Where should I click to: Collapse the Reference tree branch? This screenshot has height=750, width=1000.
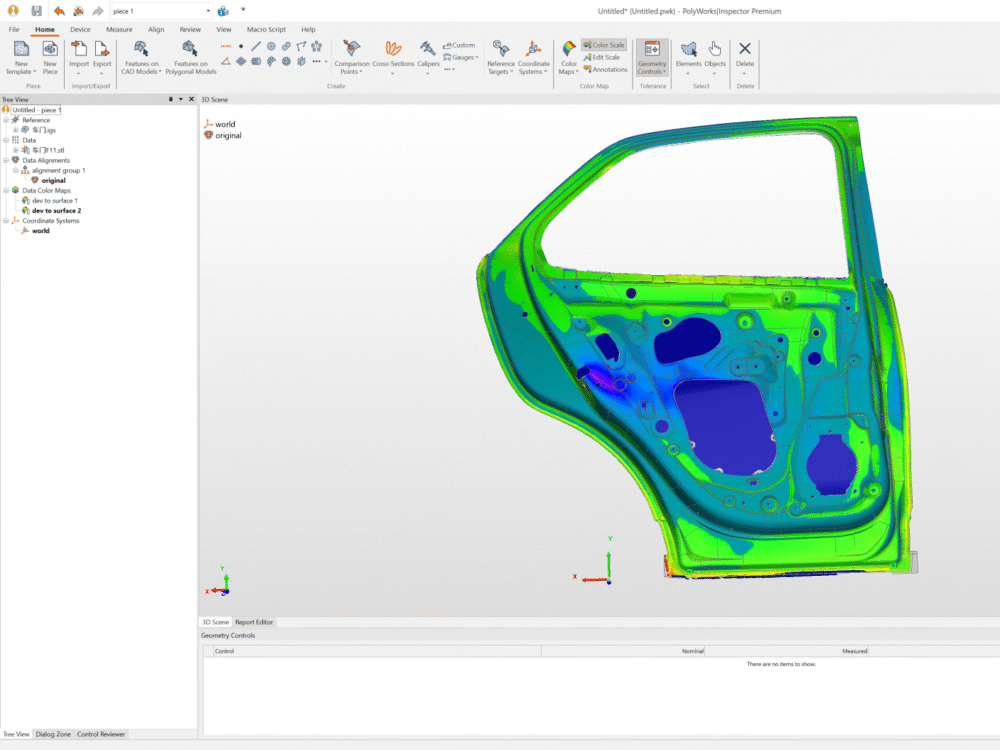(x=6, y=120)
